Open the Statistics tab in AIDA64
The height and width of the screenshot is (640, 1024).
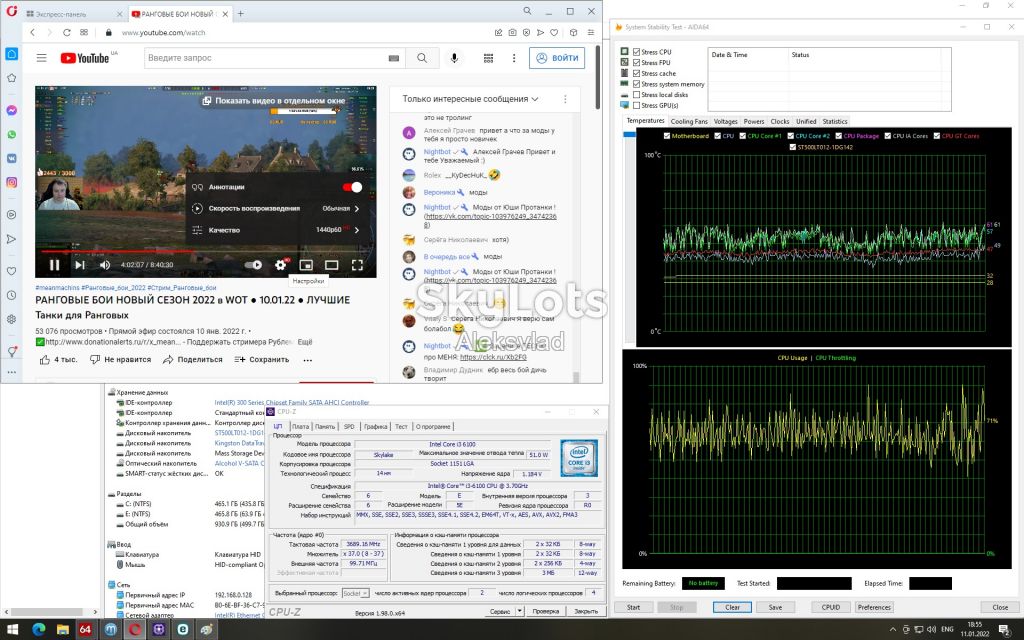[x=835, y=121]
